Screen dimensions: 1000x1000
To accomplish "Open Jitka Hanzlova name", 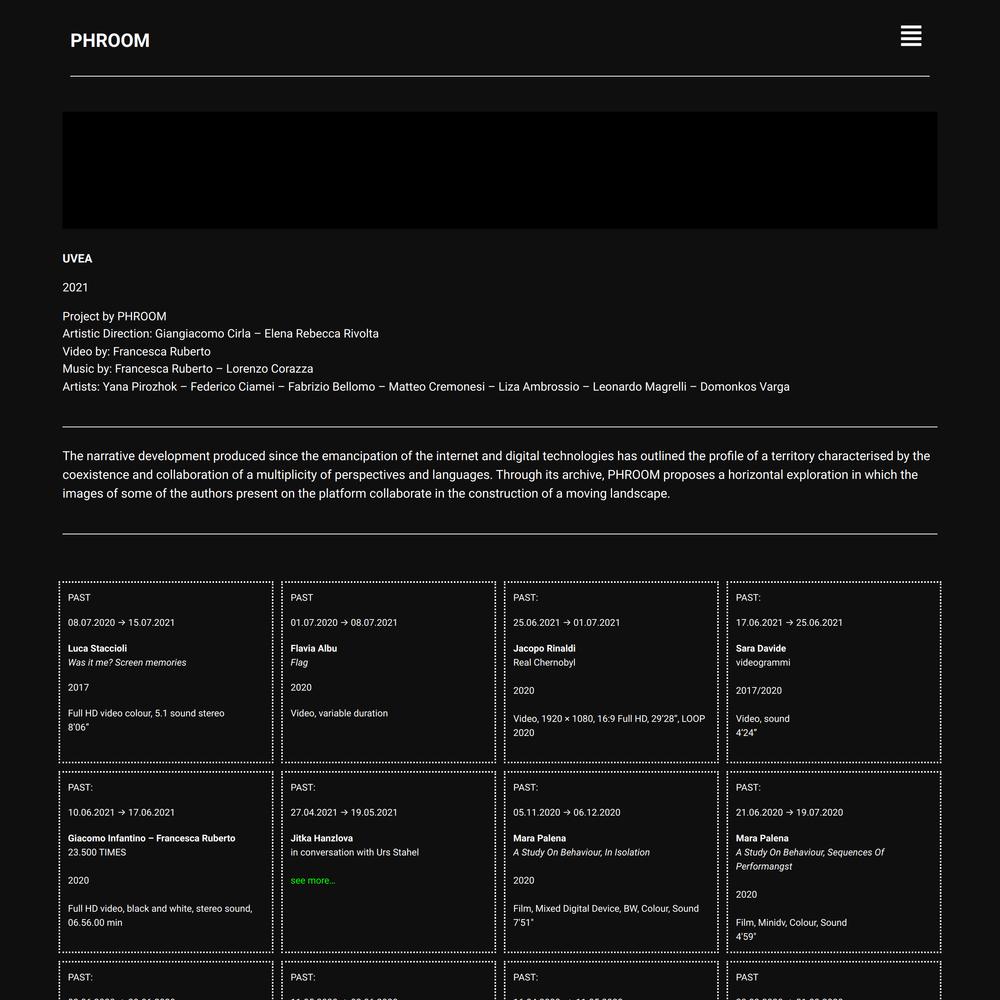I will point(321,838).
